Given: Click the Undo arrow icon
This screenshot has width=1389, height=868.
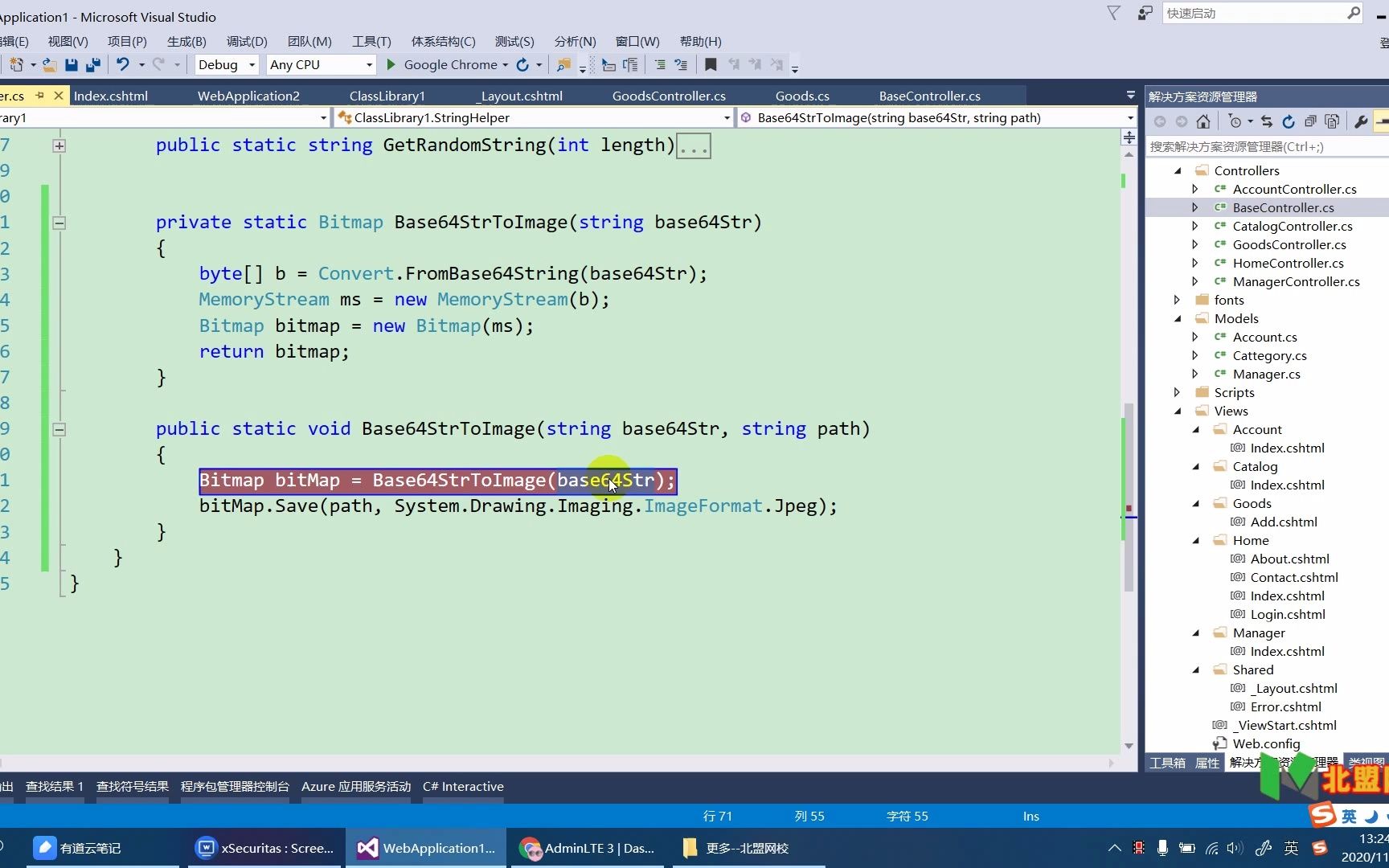Looking at the screenshot, I should [122, 65].
